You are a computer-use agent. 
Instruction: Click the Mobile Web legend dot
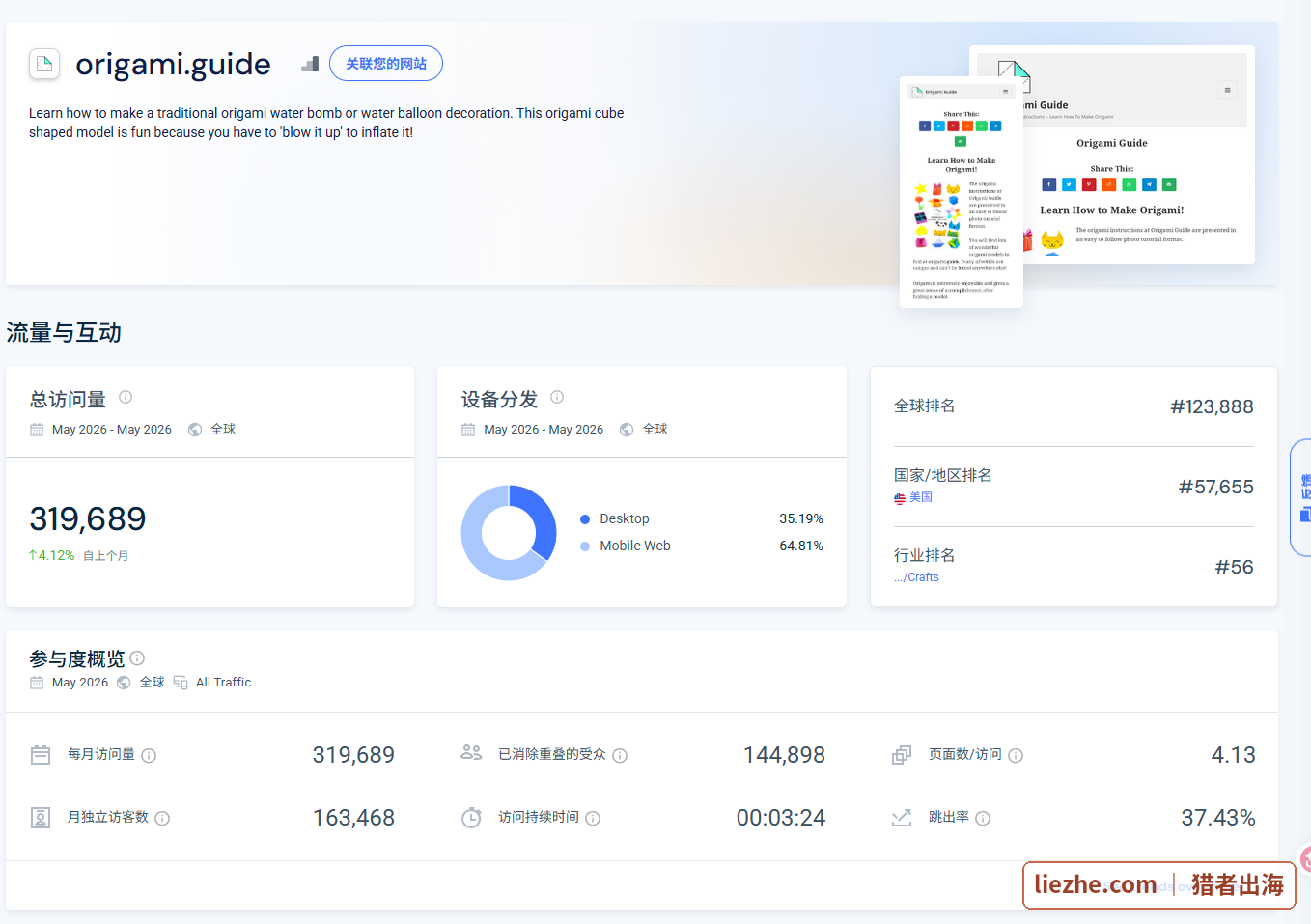(585, 546)
